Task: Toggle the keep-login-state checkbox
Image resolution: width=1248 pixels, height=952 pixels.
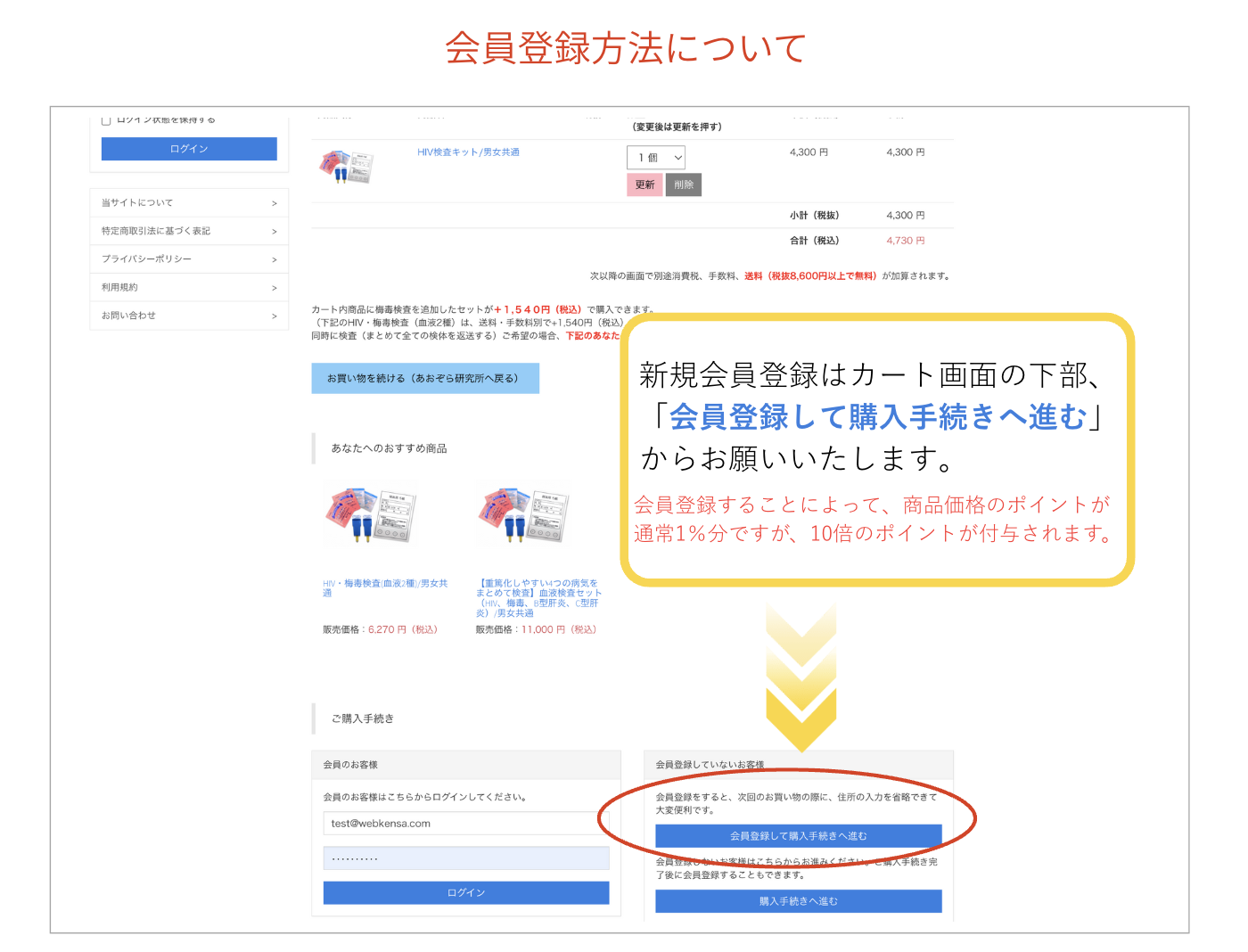Action: click(106, 120)
